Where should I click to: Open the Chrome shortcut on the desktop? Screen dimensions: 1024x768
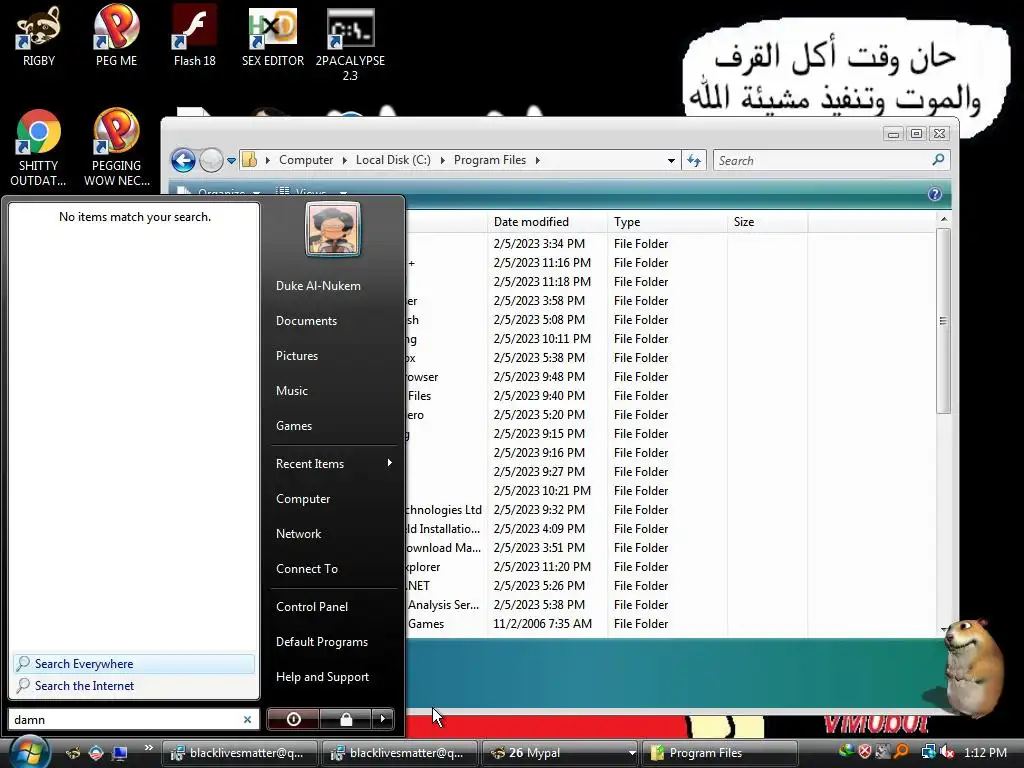(x=39, y=148)
